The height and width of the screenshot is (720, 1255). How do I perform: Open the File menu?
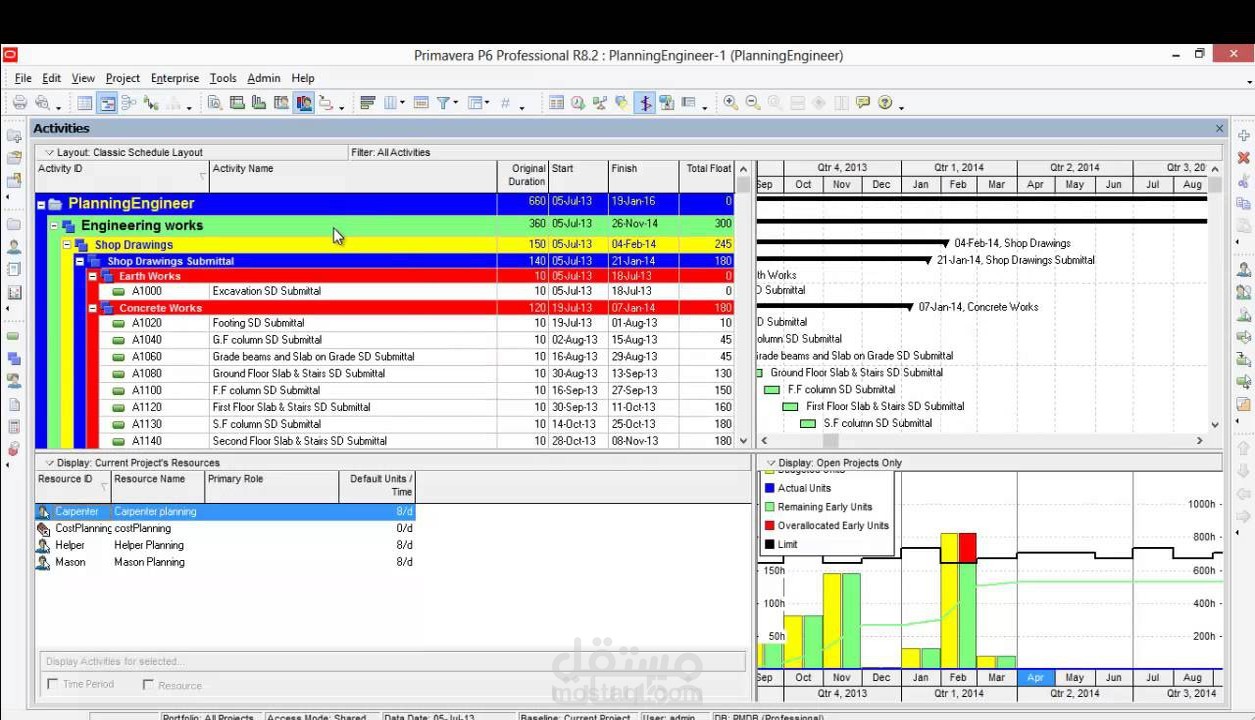coord(23,78)
